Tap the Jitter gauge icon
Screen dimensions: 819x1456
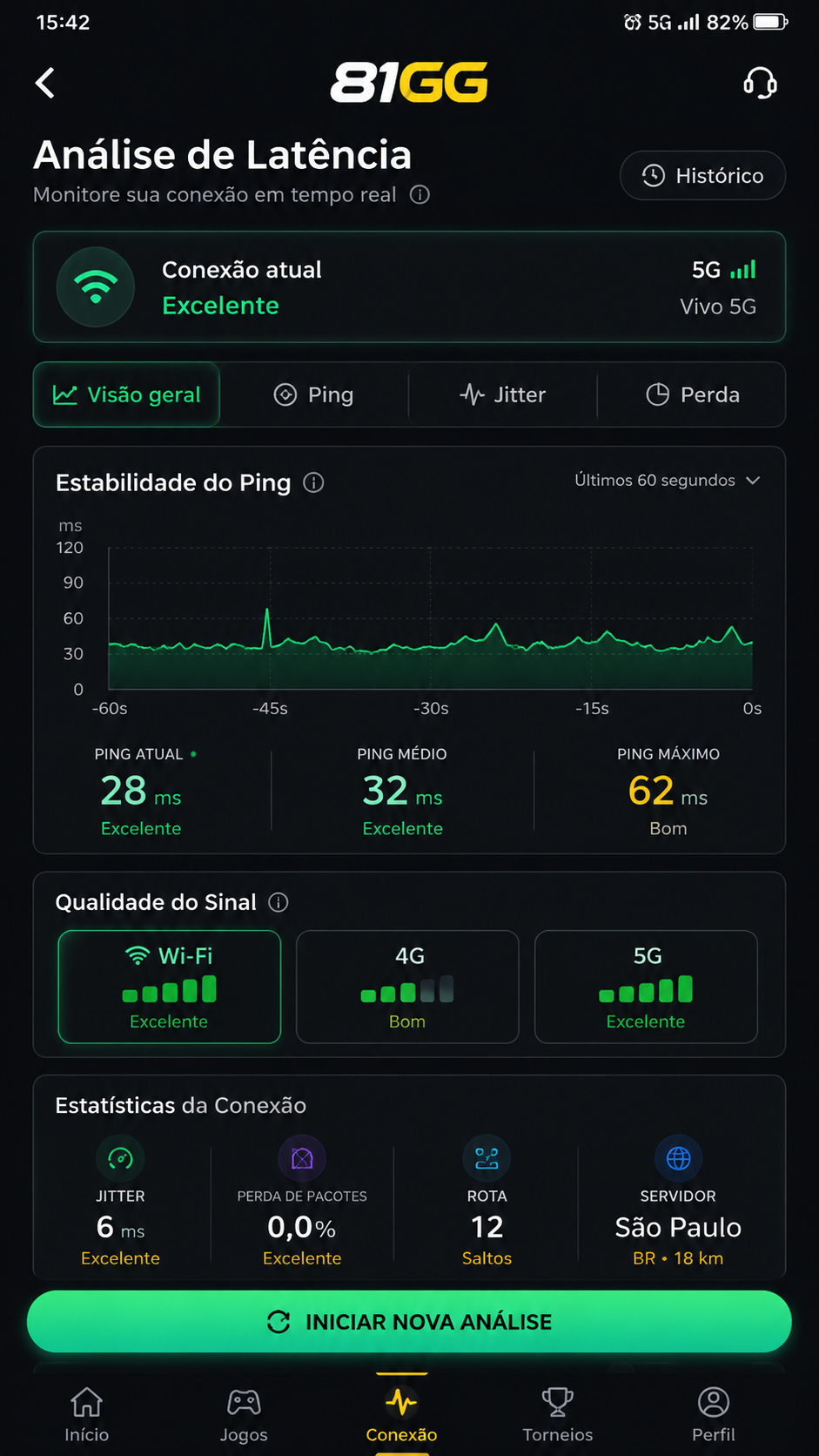coord(120,1158)
